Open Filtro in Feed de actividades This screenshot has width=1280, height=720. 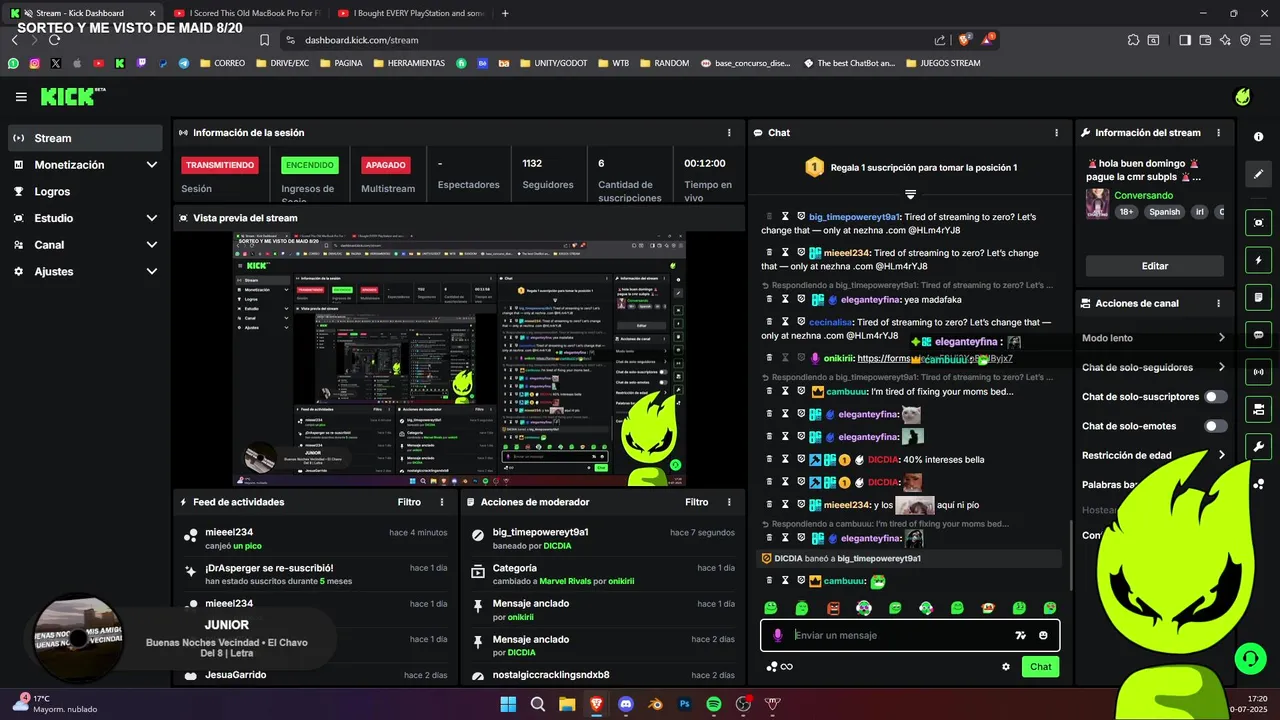pos(409,502)
